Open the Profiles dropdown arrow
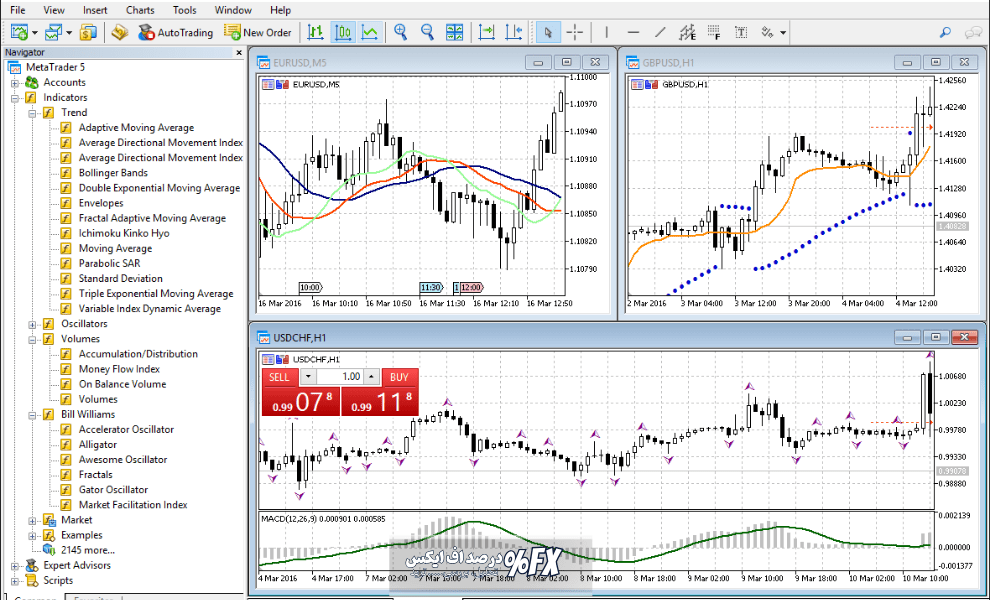990x600 pixels. point(69,33)
